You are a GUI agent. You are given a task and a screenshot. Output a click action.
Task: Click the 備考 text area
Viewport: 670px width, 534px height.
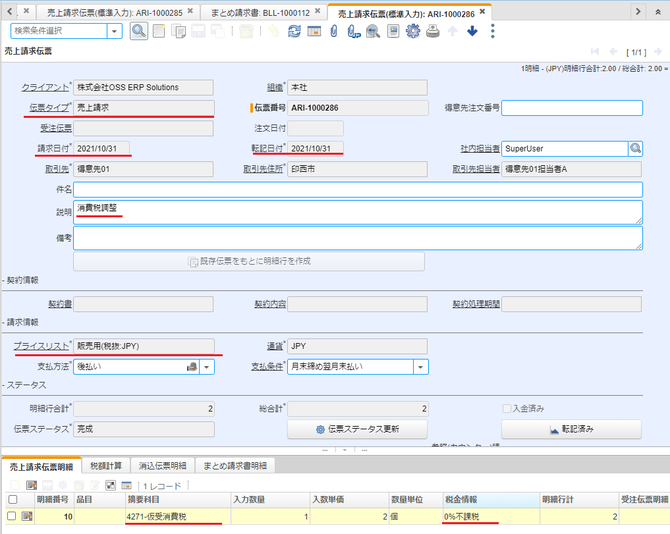coord(358,238)
